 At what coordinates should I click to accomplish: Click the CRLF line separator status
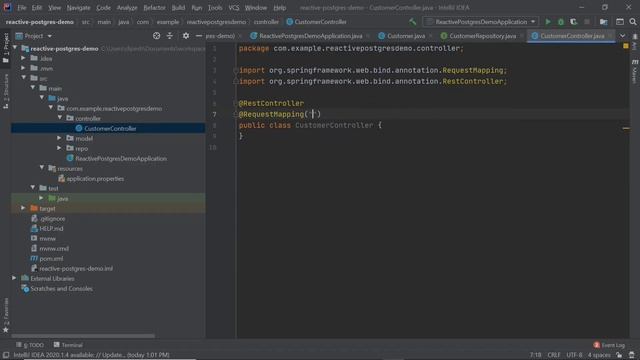[x=553, y=355]
